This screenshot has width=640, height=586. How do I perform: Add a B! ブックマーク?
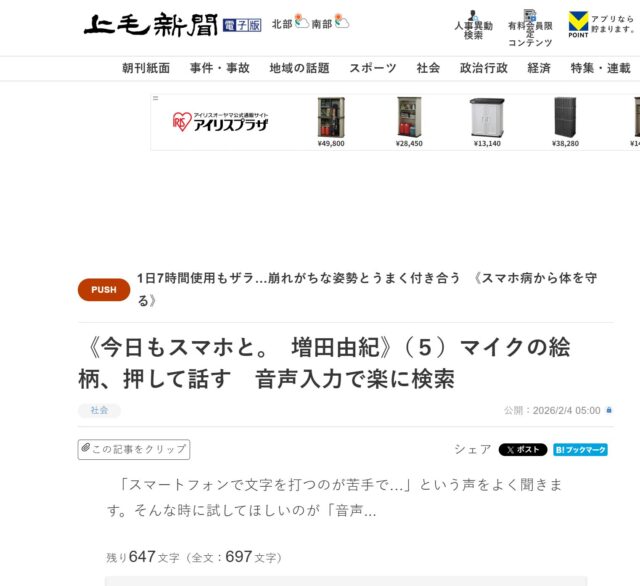click(580, 450)
